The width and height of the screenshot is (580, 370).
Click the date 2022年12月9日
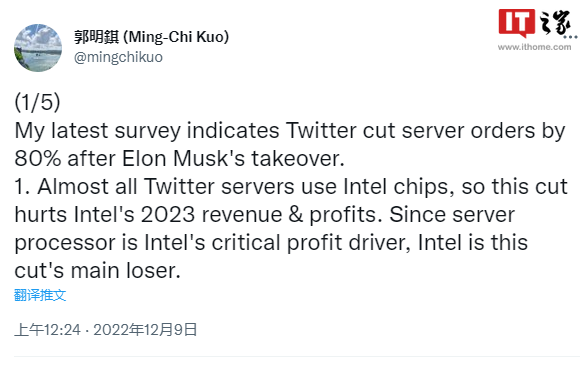pyautogui.click(x=145, y=329)
